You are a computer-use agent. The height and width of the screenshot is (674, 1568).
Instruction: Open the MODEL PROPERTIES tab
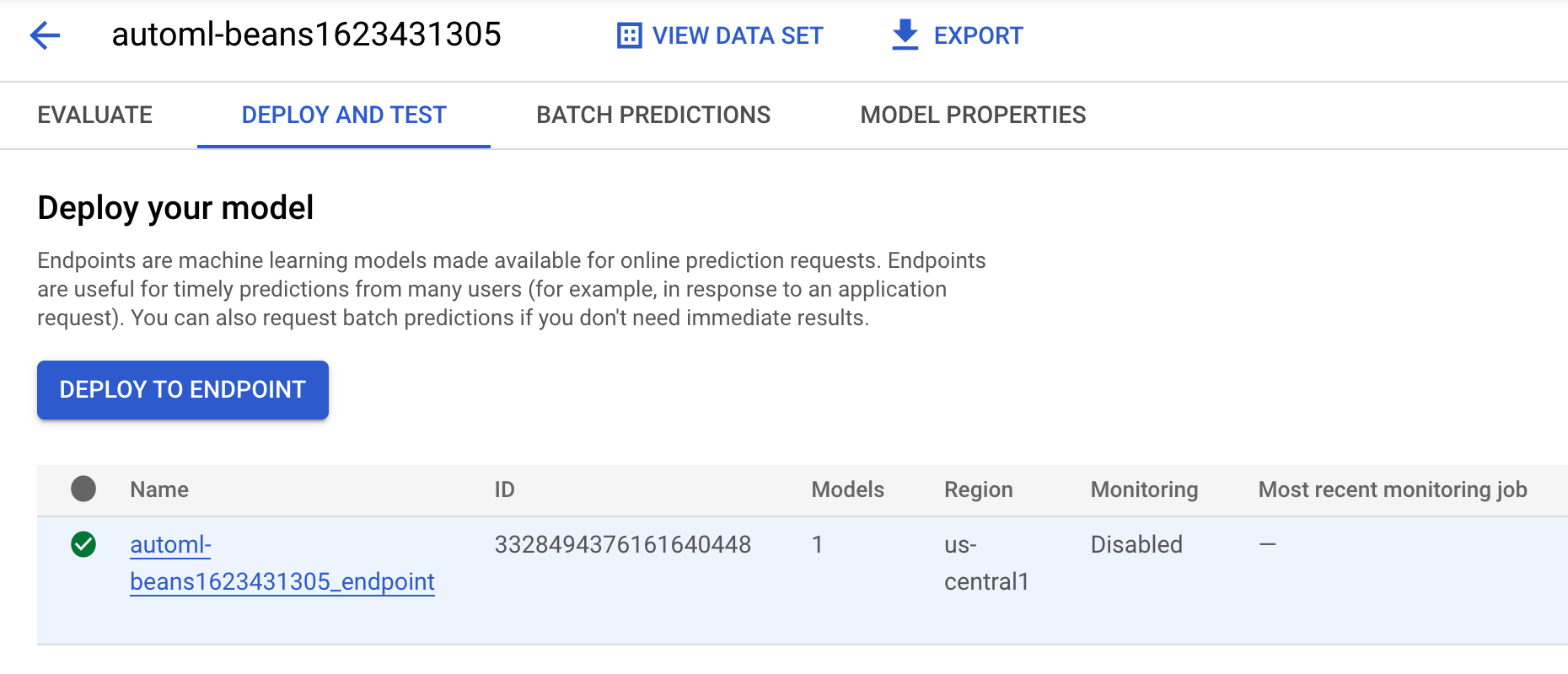tap(974, 115)
